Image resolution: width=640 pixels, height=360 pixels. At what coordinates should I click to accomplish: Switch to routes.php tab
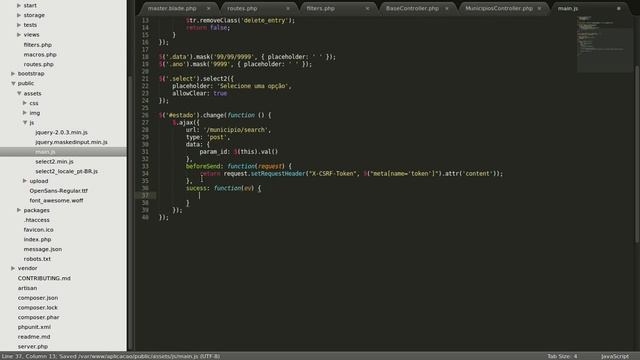pos(242,8)
